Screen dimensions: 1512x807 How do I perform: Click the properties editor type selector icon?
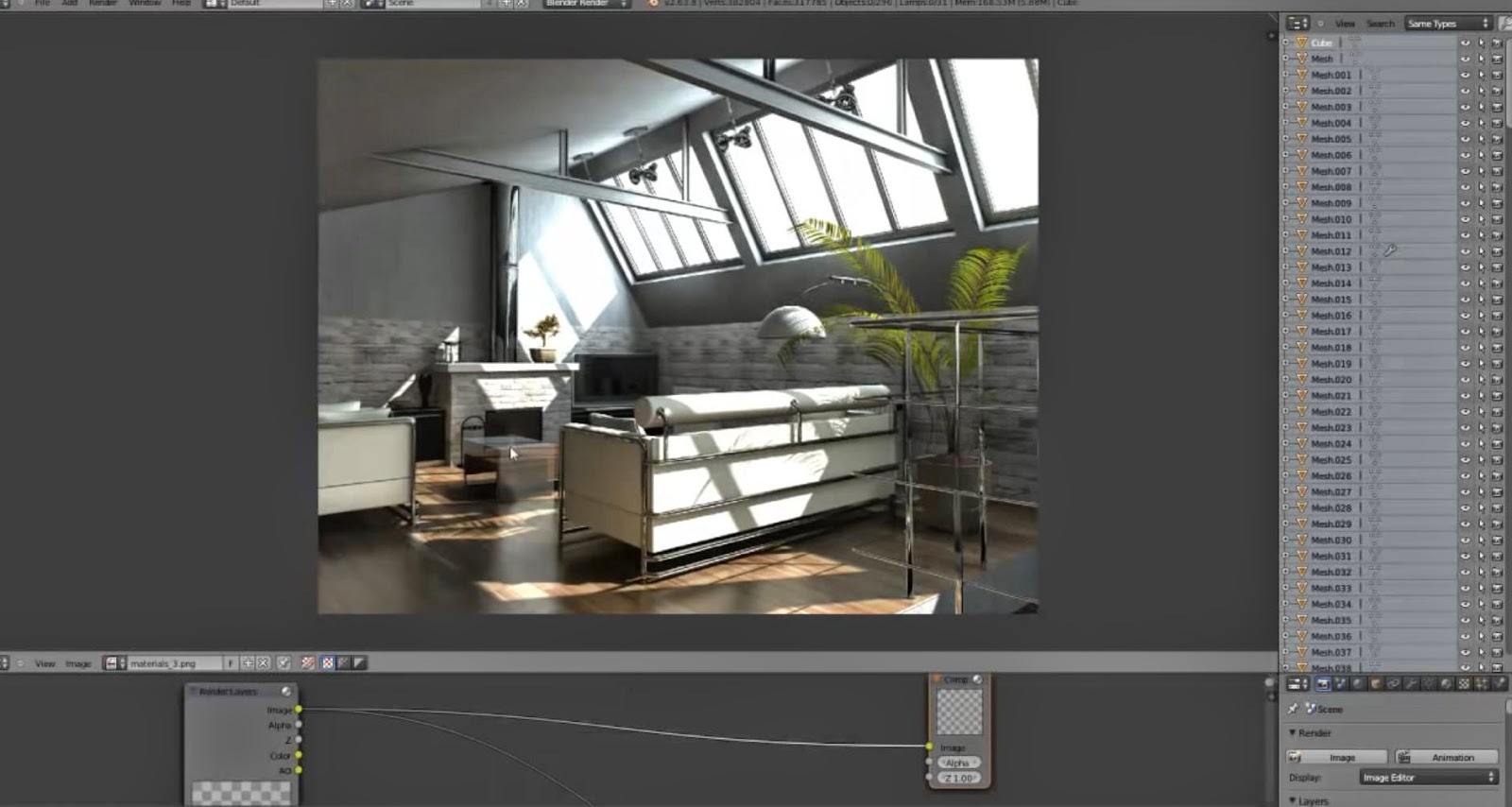1297,683
